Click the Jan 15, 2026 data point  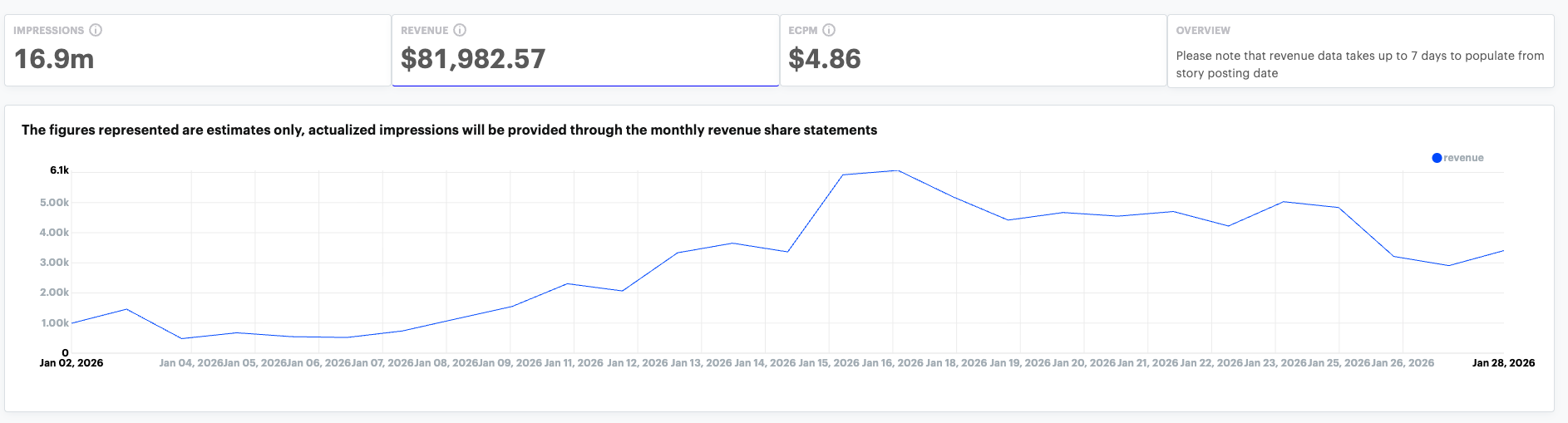[x=842, y=175]
